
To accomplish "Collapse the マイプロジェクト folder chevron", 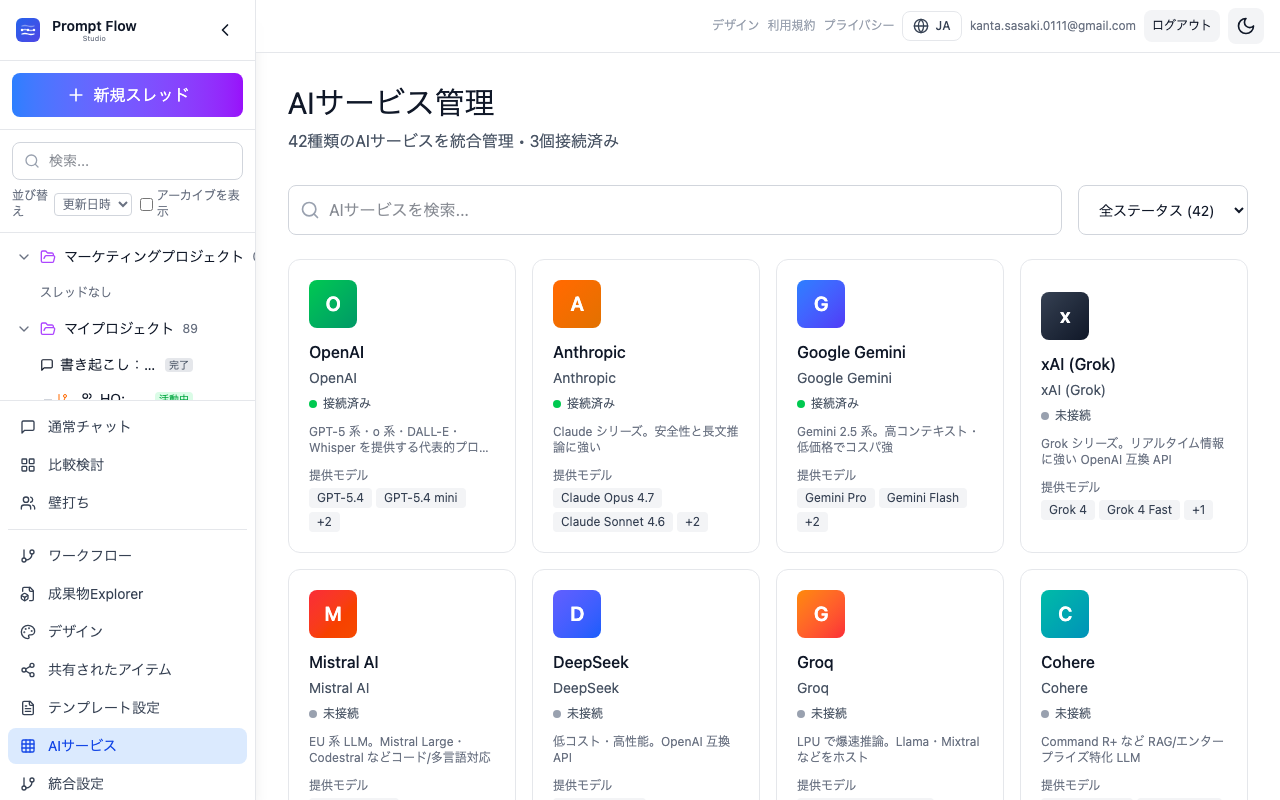I will coord(24,329).
